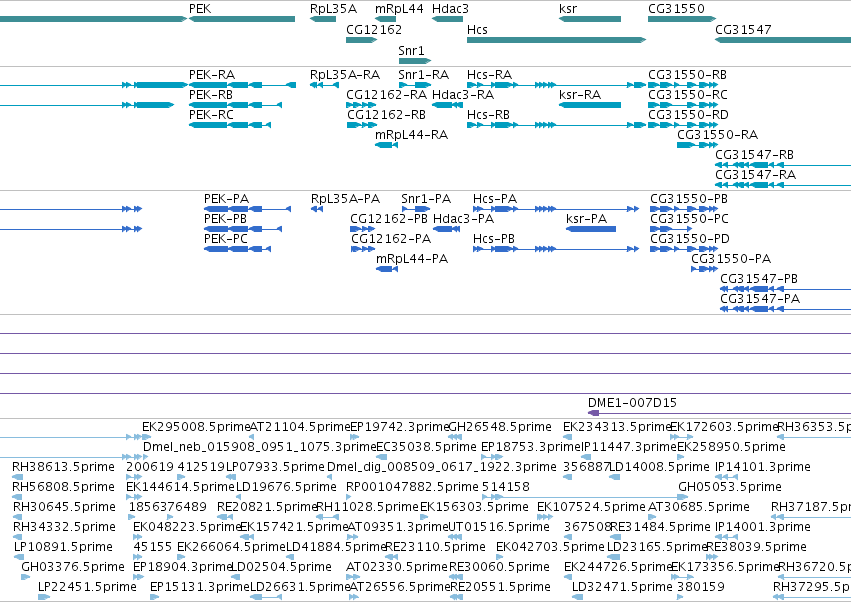The image size is (851, 602).
Task: Select the Hcs-RB transcript label
Action: click(x=488, y=115)
